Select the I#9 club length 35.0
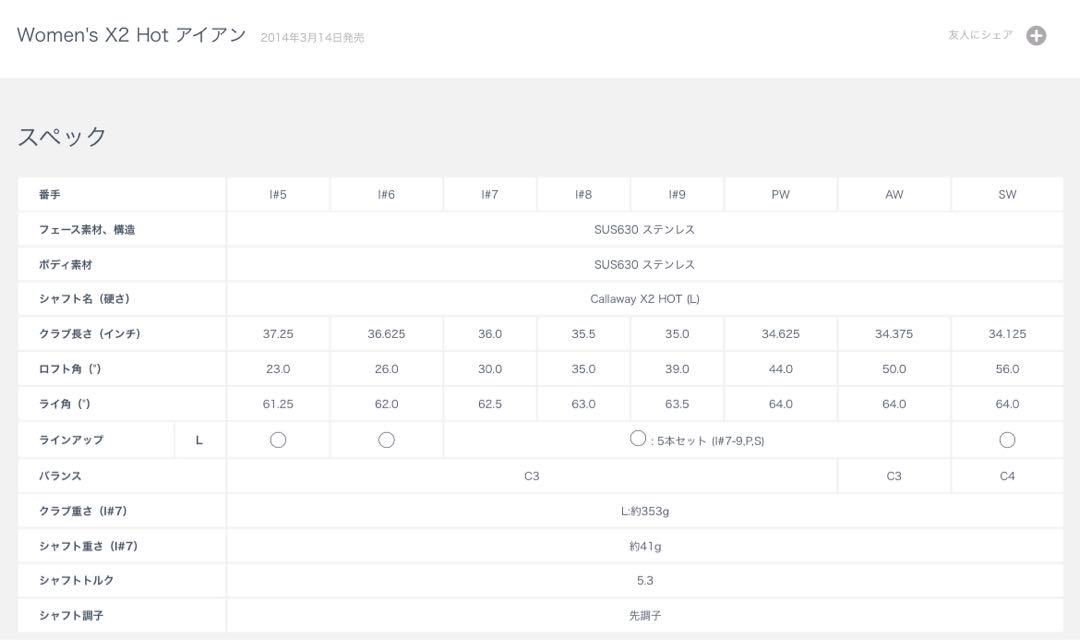 tap(677, 333)
